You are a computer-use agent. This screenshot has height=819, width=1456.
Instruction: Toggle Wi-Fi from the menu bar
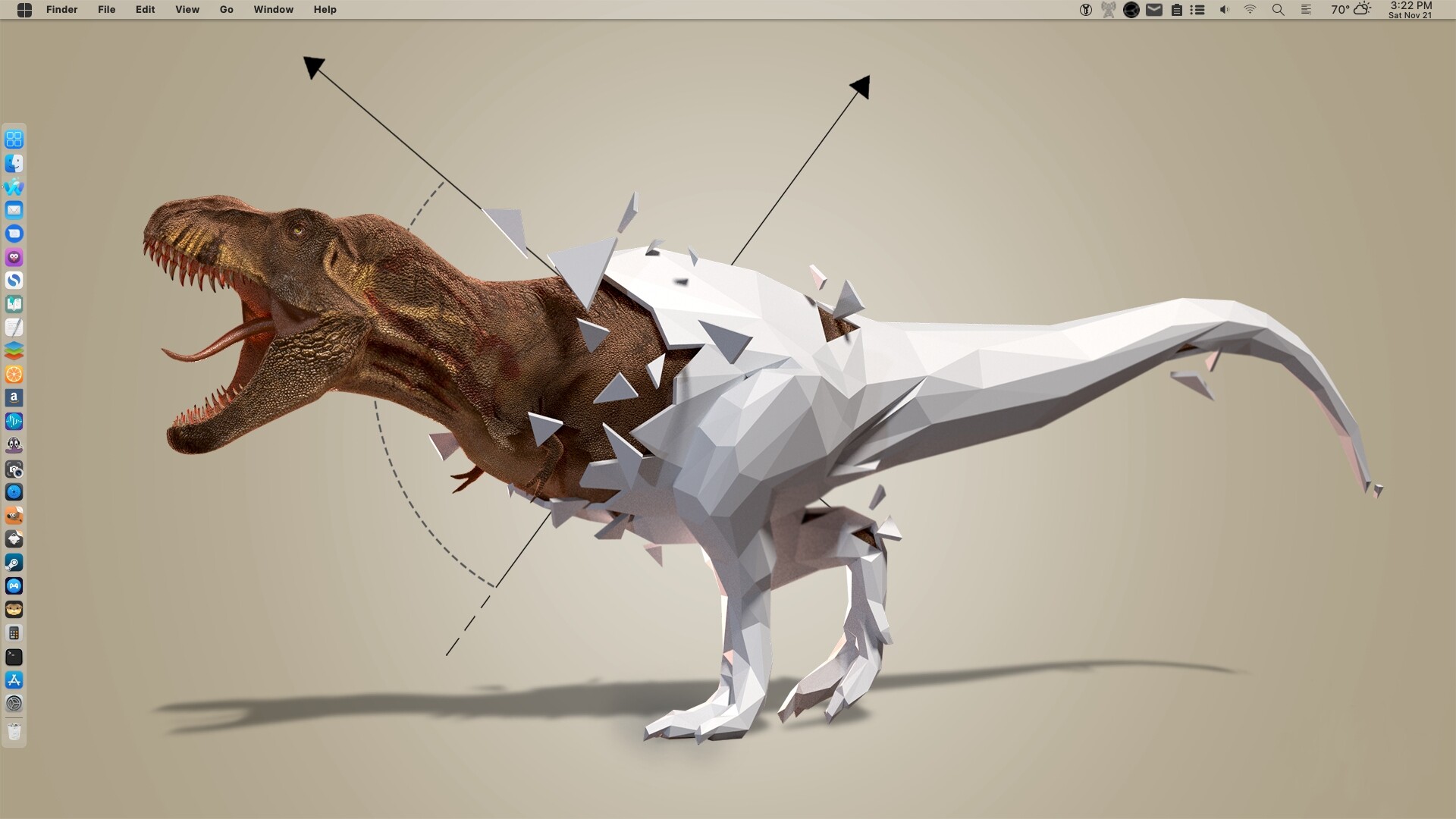(1250, 10)
